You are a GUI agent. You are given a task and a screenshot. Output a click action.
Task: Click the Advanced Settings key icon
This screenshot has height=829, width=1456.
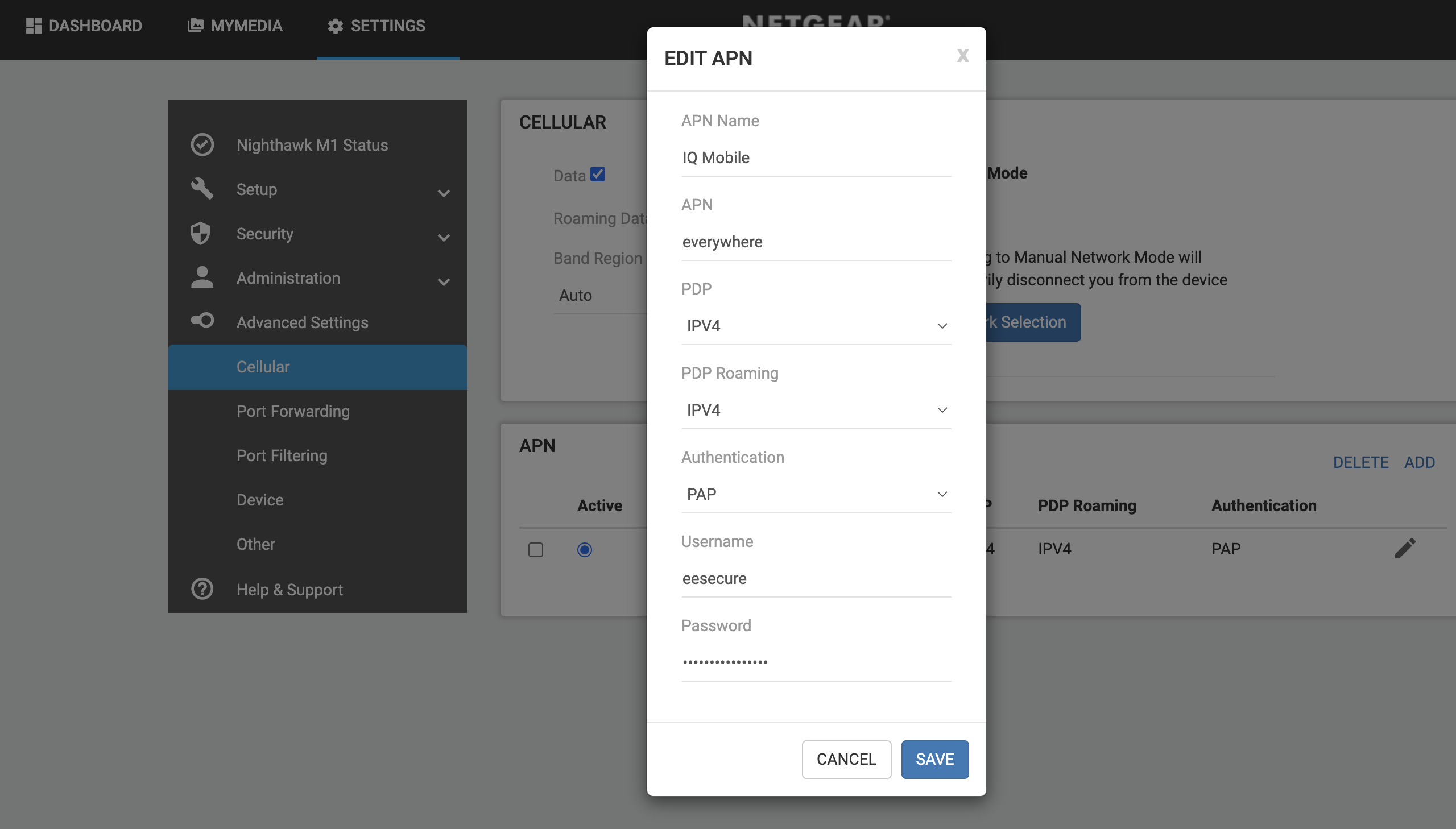point(202,321)
